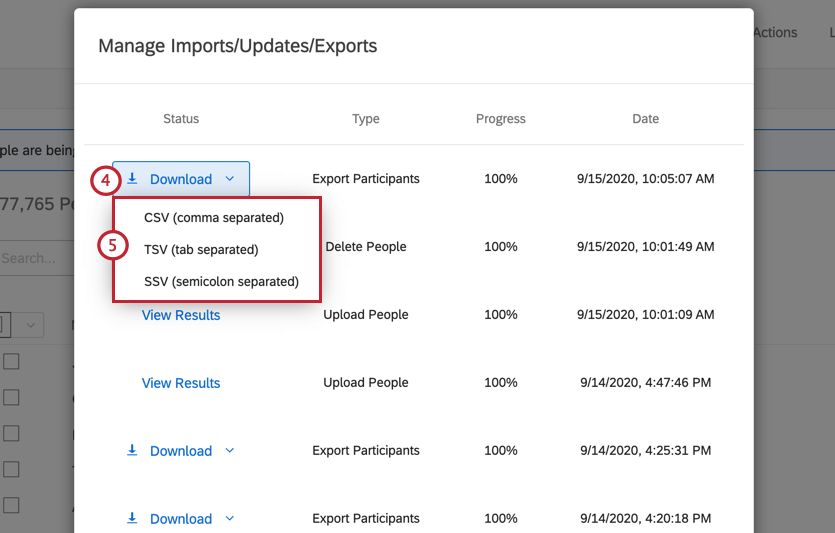Open the Actions menu behind dialog
Viewport: 835px width, 533px height.
(x=775, y=32)
